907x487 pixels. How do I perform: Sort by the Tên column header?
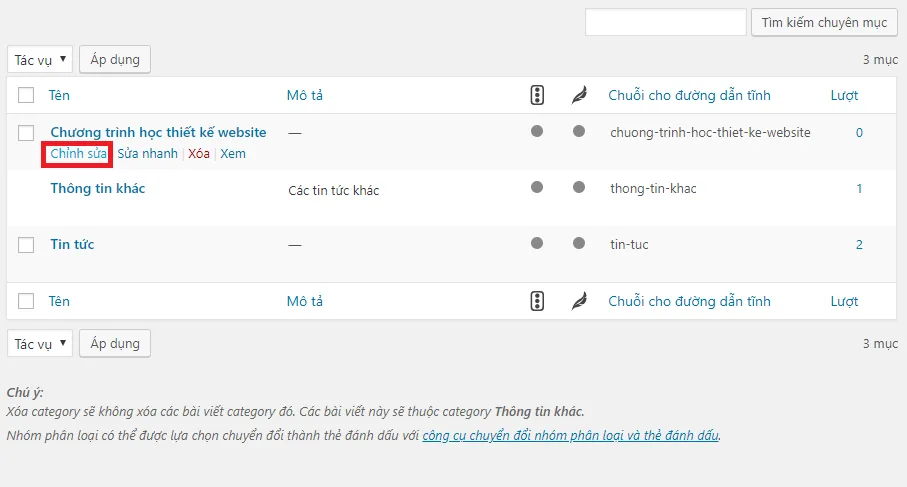[x=60, y=96]
